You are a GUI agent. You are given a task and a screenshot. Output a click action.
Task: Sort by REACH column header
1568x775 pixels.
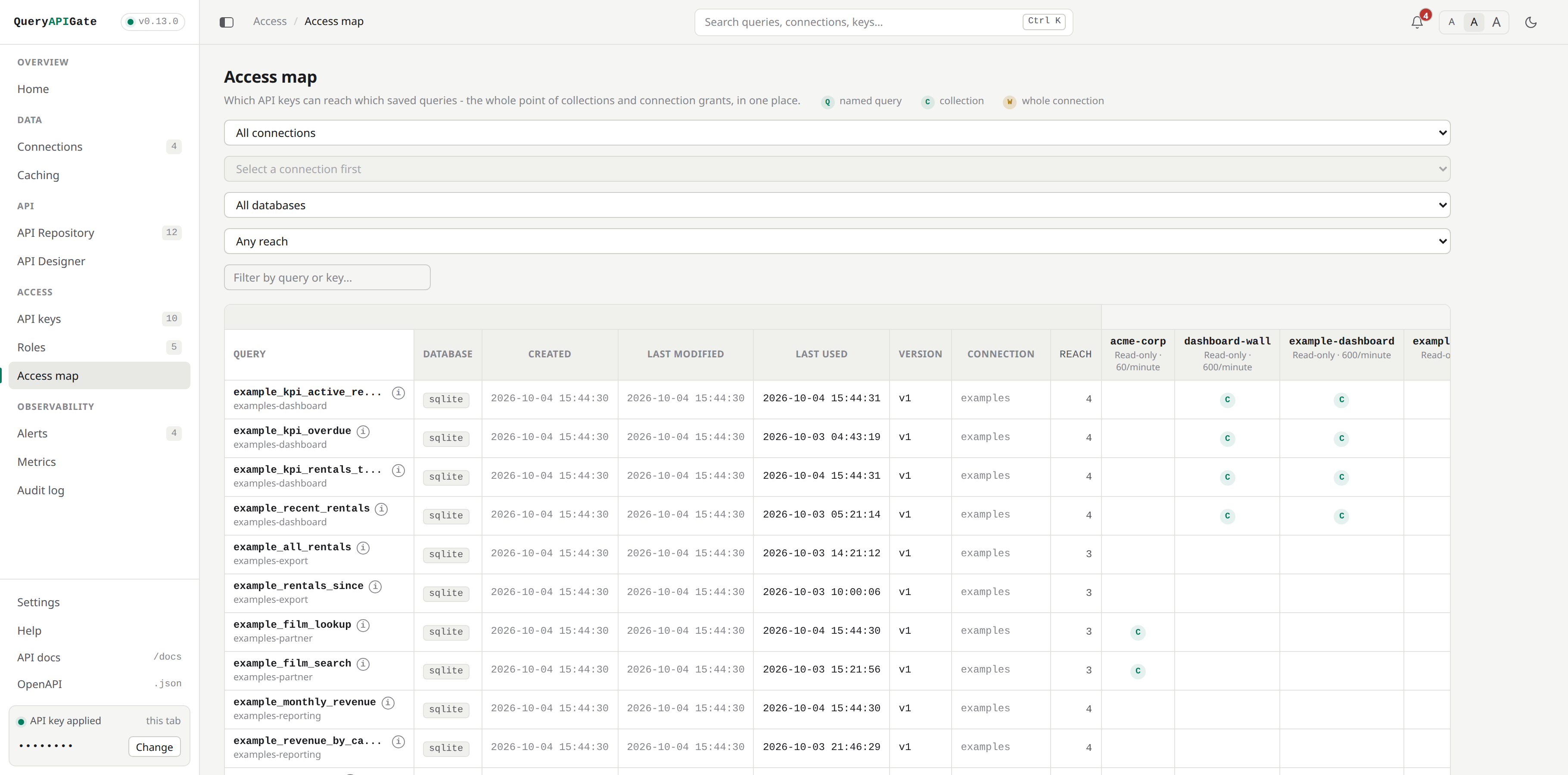point(1075,354)
